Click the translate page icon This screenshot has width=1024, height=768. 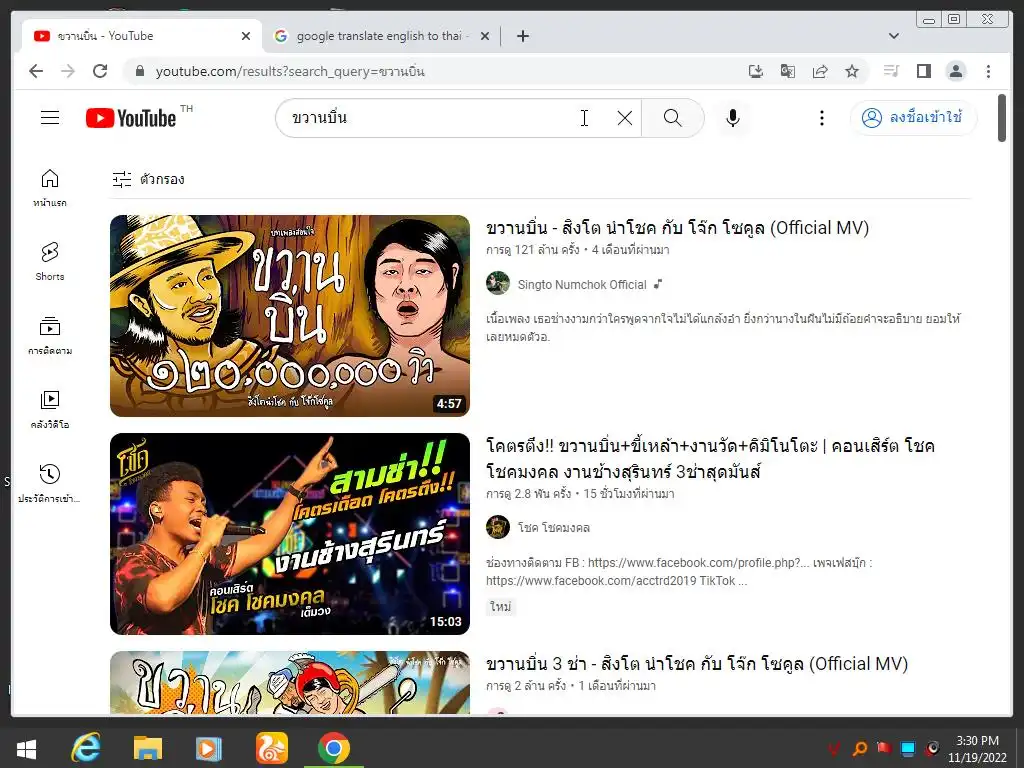(x=788, y=71)
